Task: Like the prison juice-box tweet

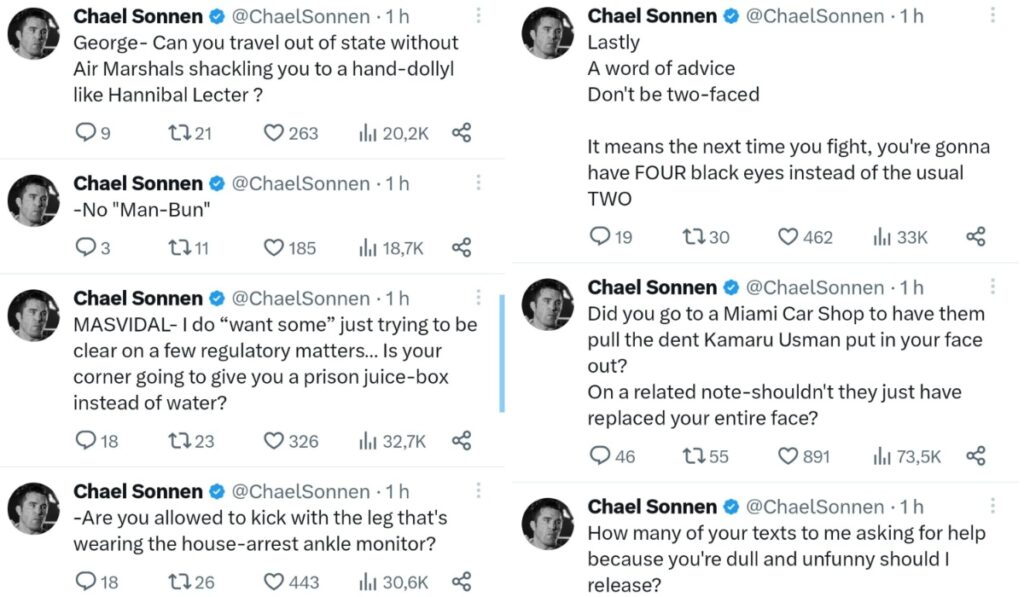Action: 274,441
